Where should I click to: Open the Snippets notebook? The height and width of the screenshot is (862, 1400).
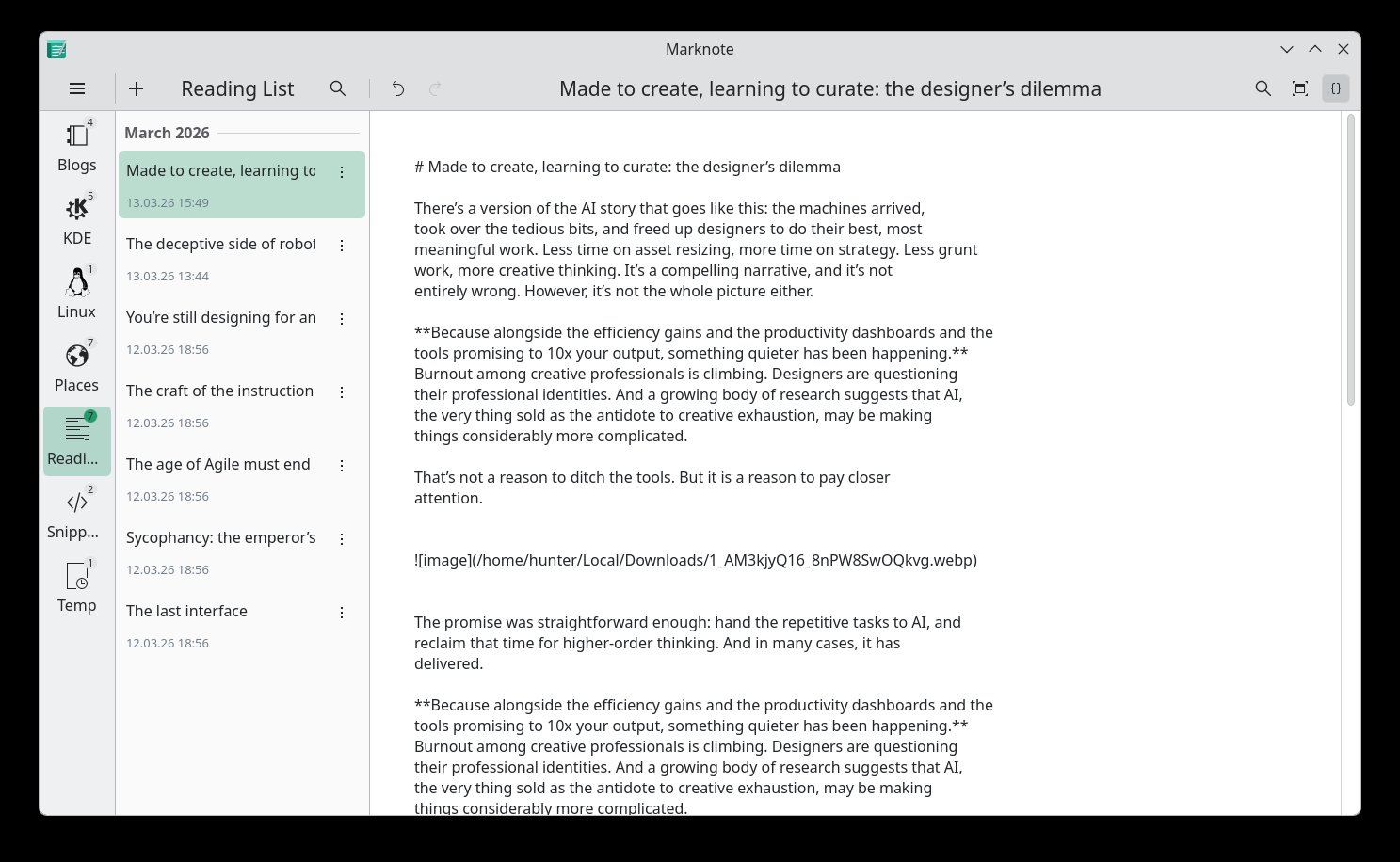(76, 512)
